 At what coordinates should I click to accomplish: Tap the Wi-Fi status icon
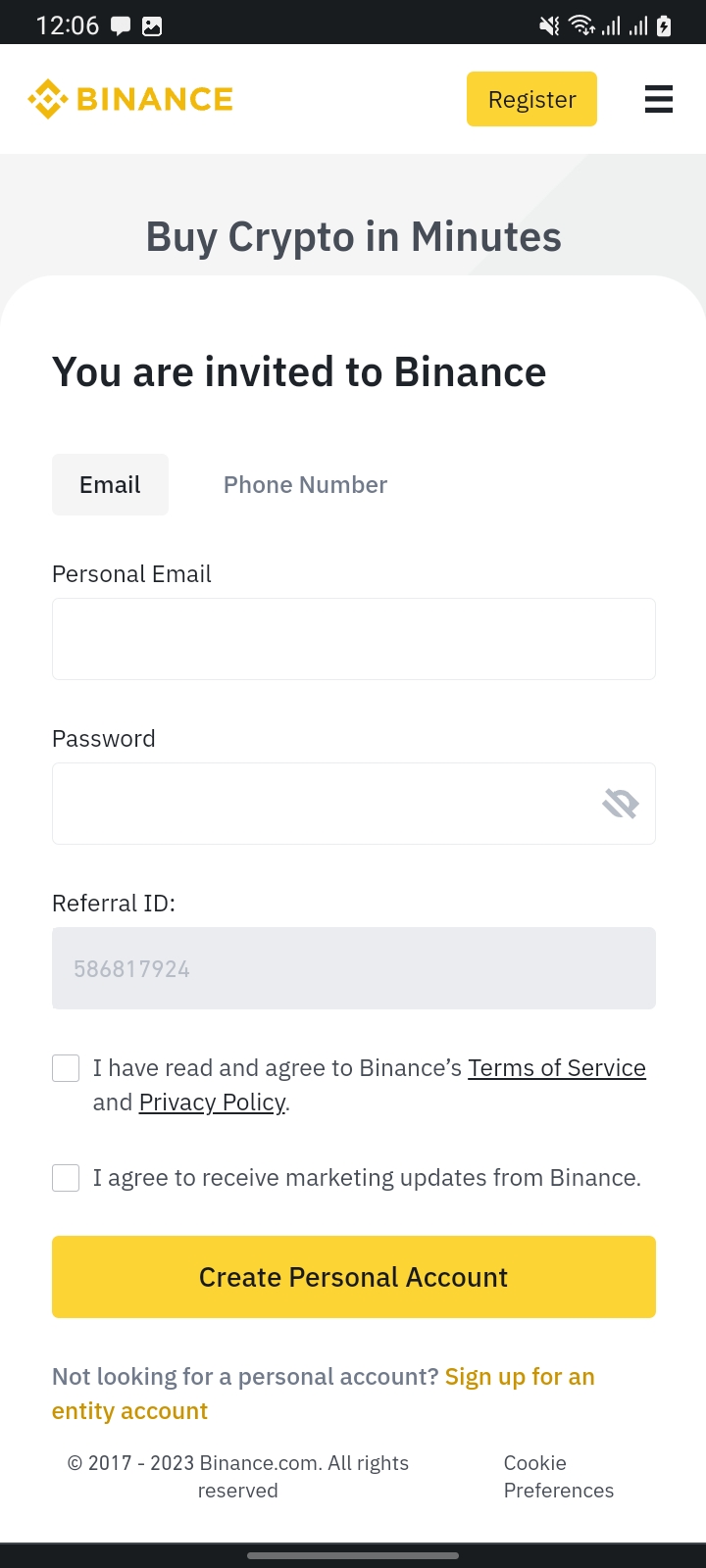tap(581, 26)
